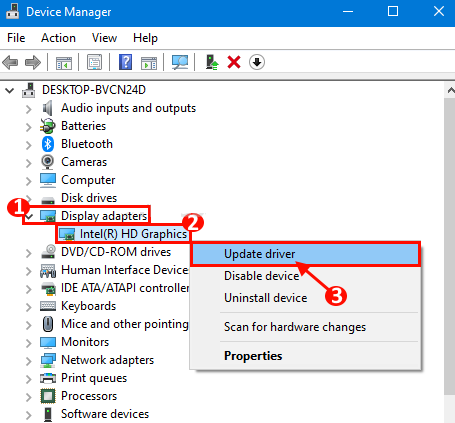
Task: Select the Keyboards icon
Action: [48, 306]
